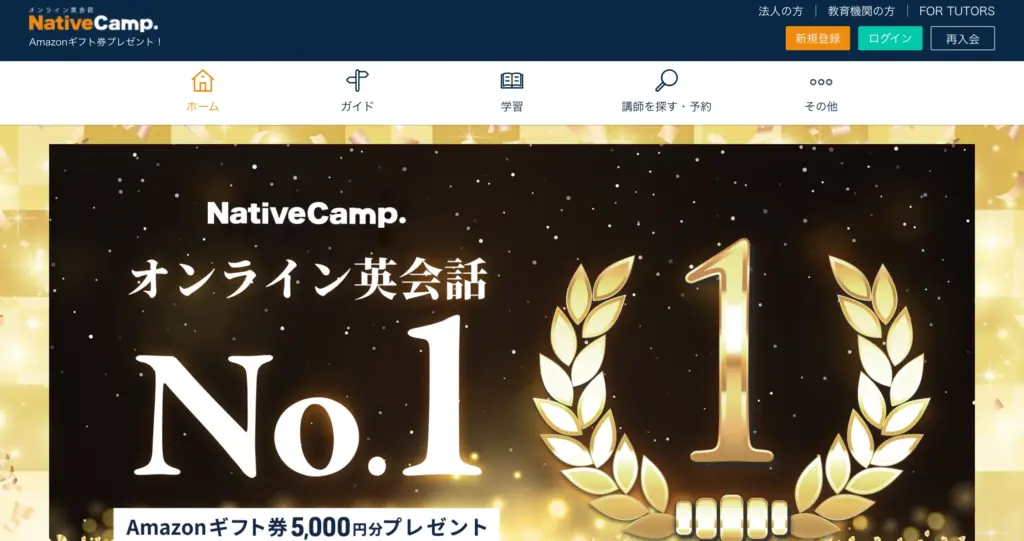The width and height of the screenshot is (1024, 541).
Task: Click Amazonギフト券5,000円分プレゼント banner strip
Action: tap(306, 525)
